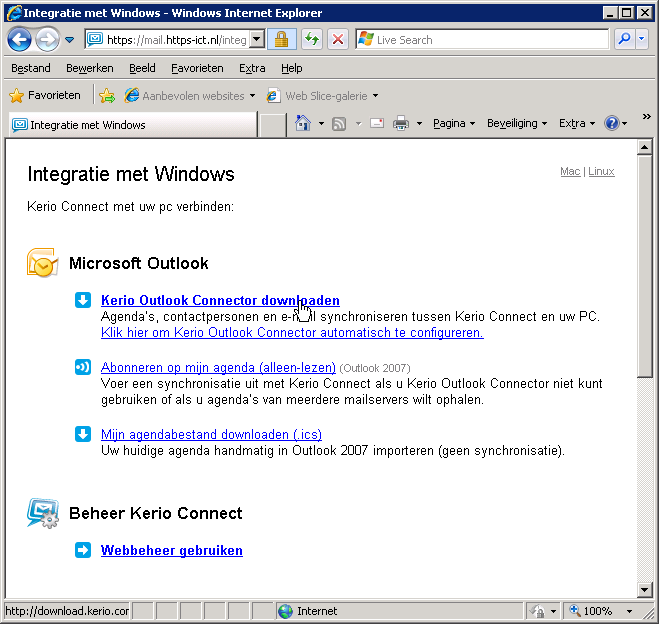Click the Read mail envelope icon

[x=377, y=123]
